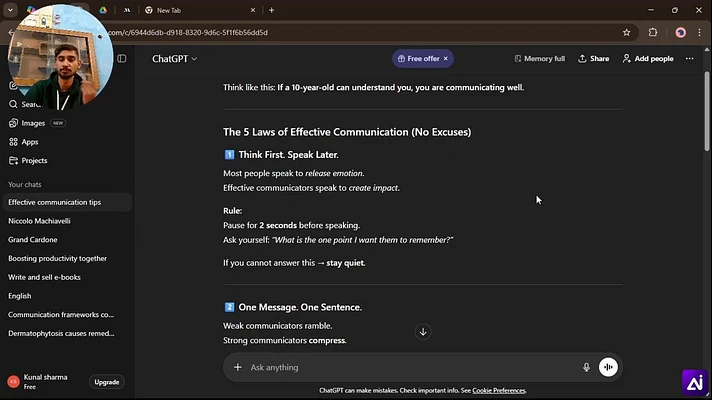Open the Write and sell e-books chat
The width and height of the screenshot is (712, 400).
(x=67, y=277)
